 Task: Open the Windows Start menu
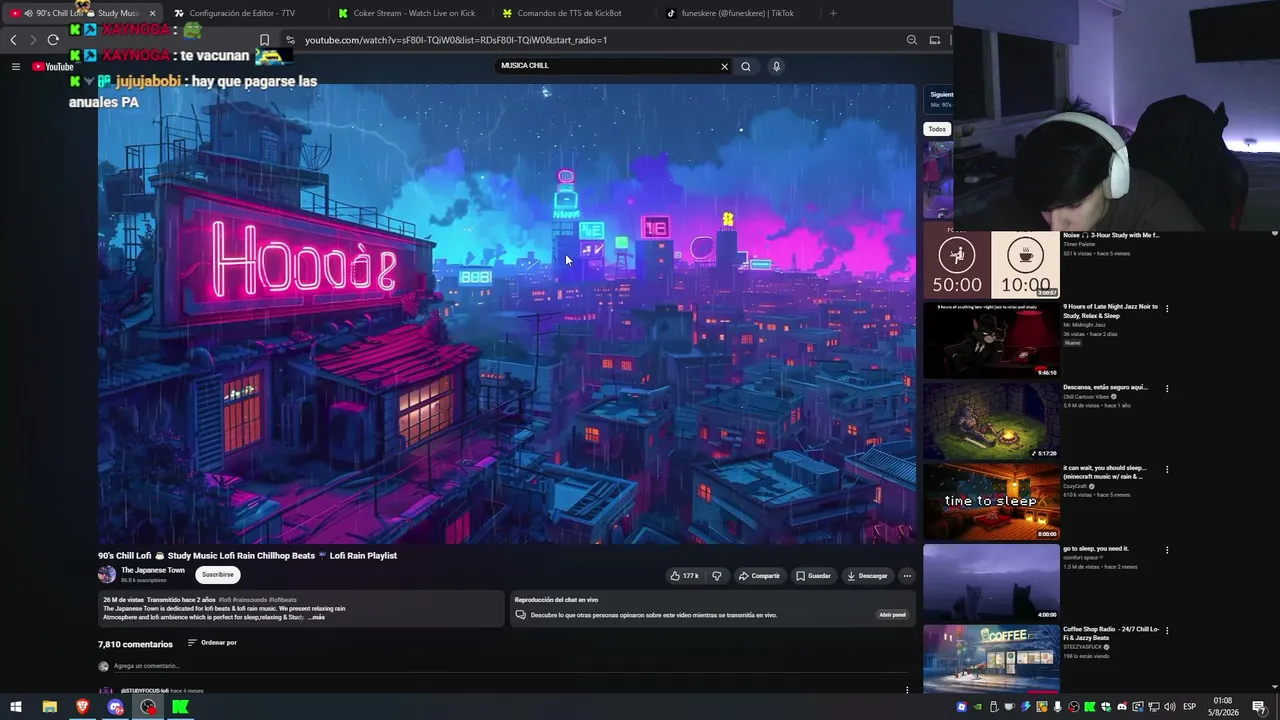point(16,707)
